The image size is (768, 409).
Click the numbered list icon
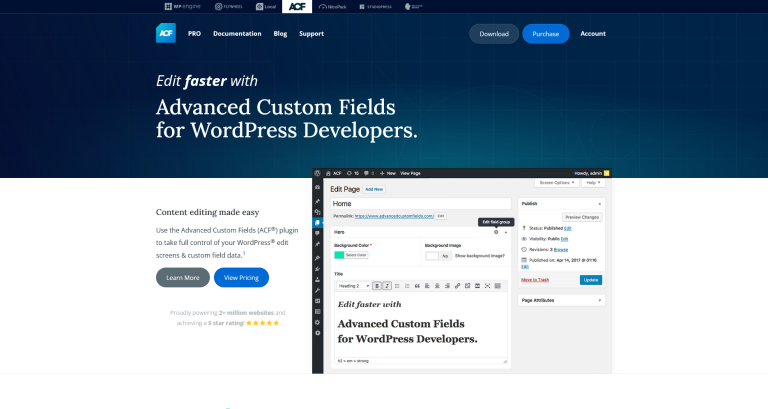coord(407,286)
